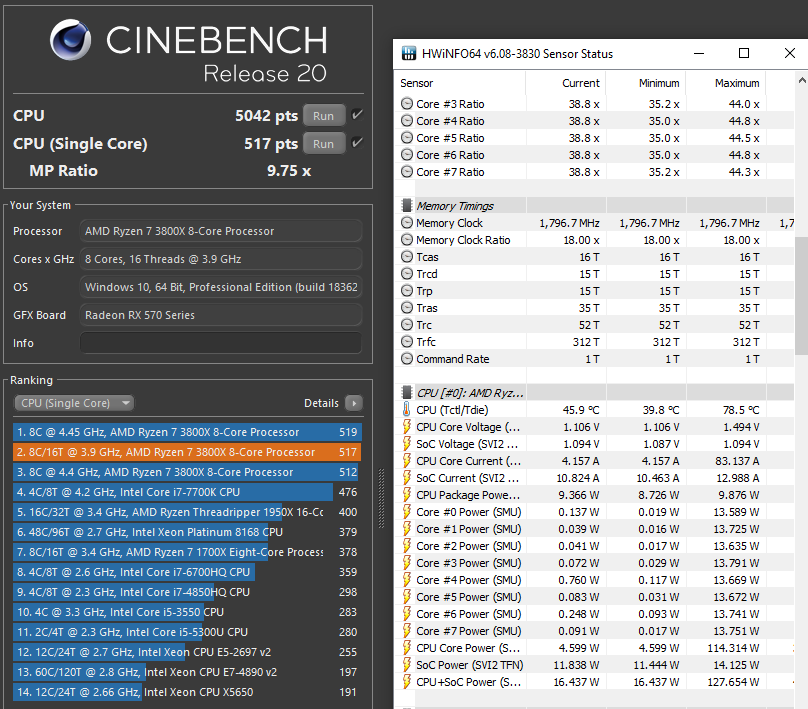Run the CPU (Single Core) benchmark
The width and height of the screenshot is (808, 709).
click(324, 144)
